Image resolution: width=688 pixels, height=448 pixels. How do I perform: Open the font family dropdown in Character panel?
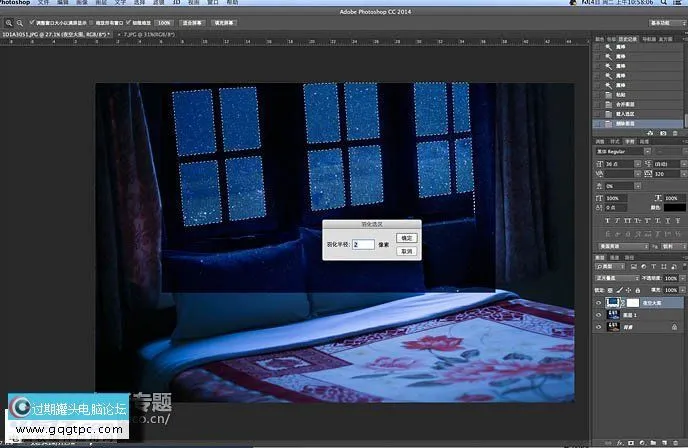pos(620,151)
